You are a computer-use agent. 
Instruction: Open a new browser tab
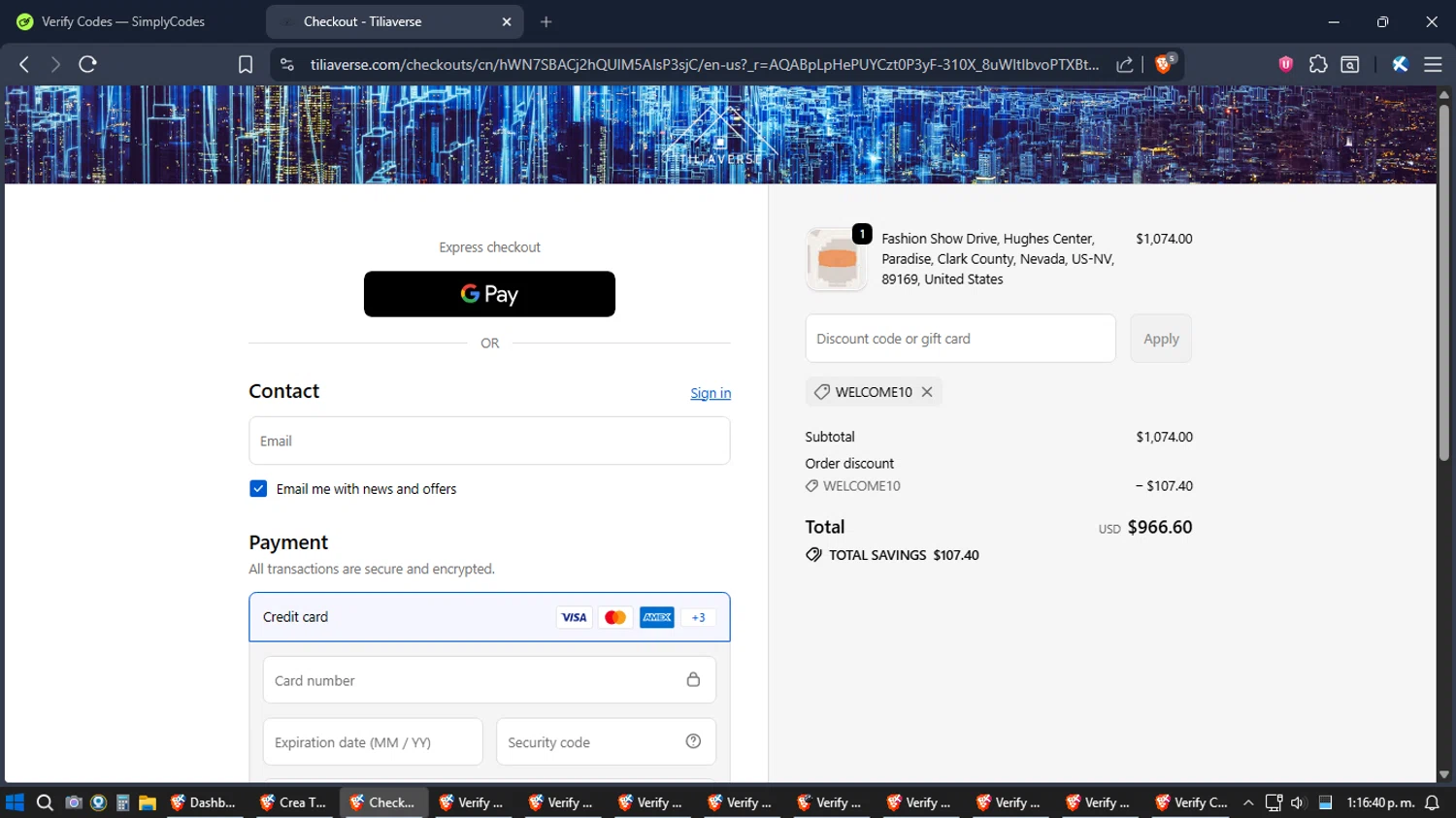click(546, 21)
